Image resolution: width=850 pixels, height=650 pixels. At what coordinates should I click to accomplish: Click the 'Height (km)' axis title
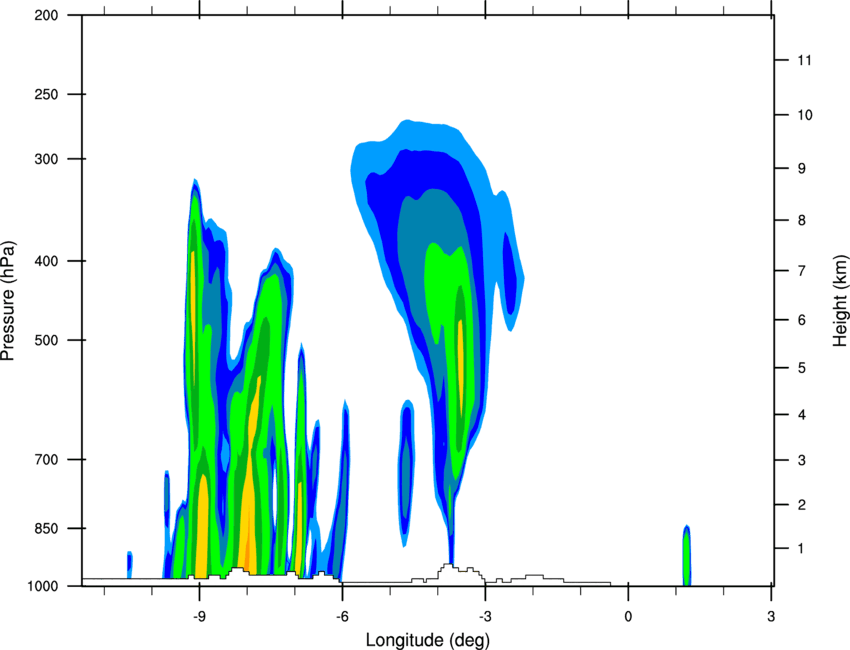pos(840,300)
